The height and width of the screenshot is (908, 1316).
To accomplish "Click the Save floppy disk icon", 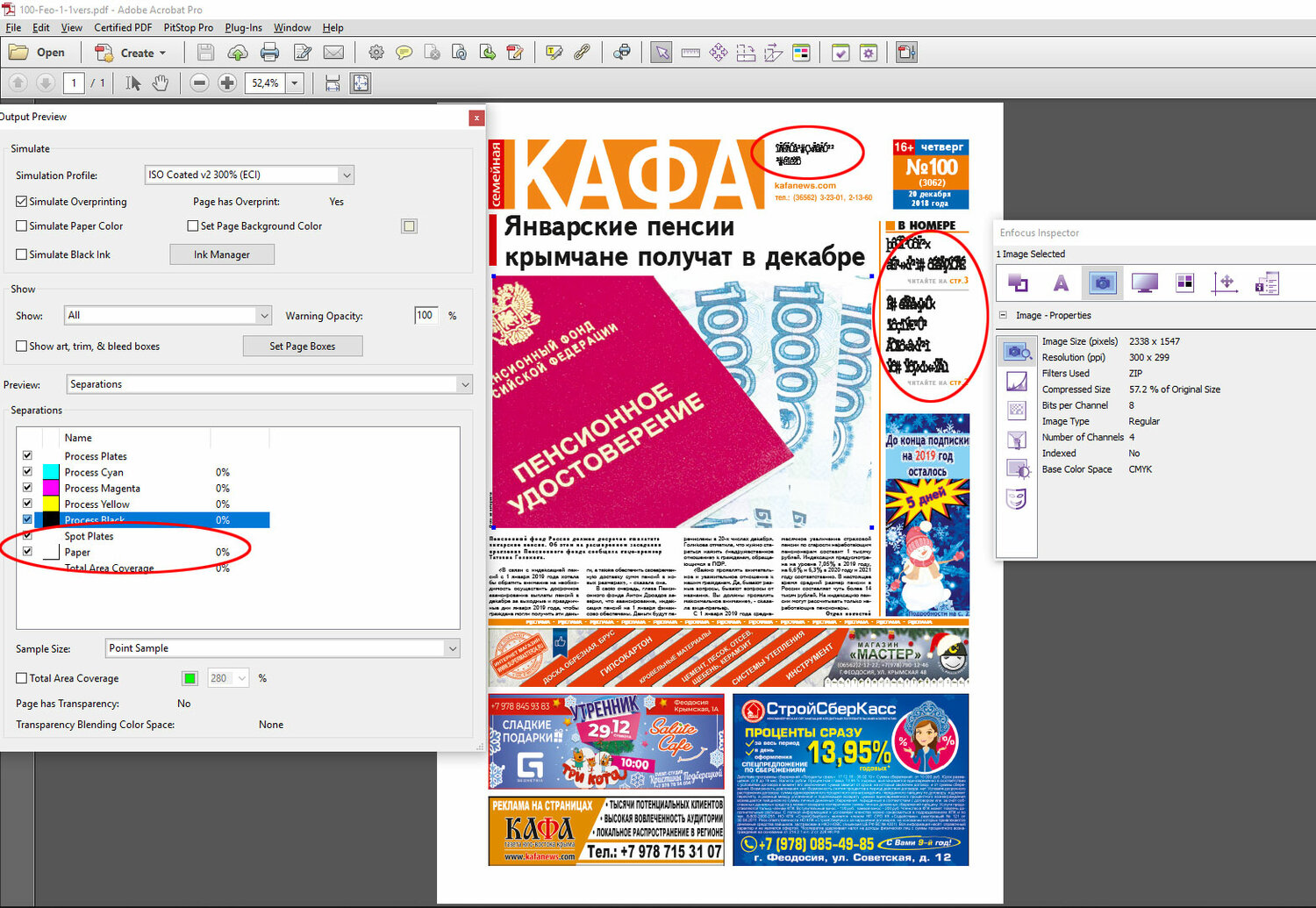I will pos(205,53).
